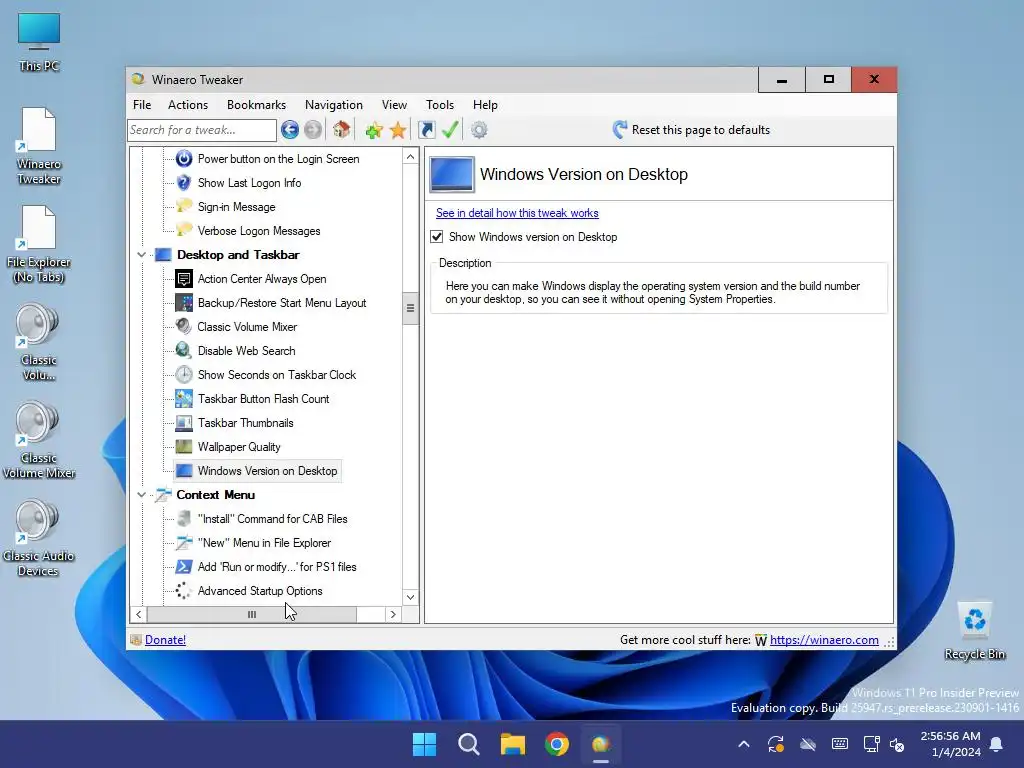Click the Disable Web Search icon
Image resolution: width=1024 pixels, height=768 pixels.
pos(184,351)
